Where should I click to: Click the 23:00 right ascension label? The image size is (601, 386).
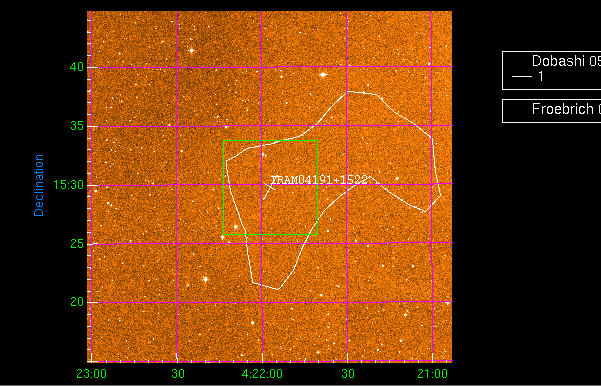click(92, 373)
